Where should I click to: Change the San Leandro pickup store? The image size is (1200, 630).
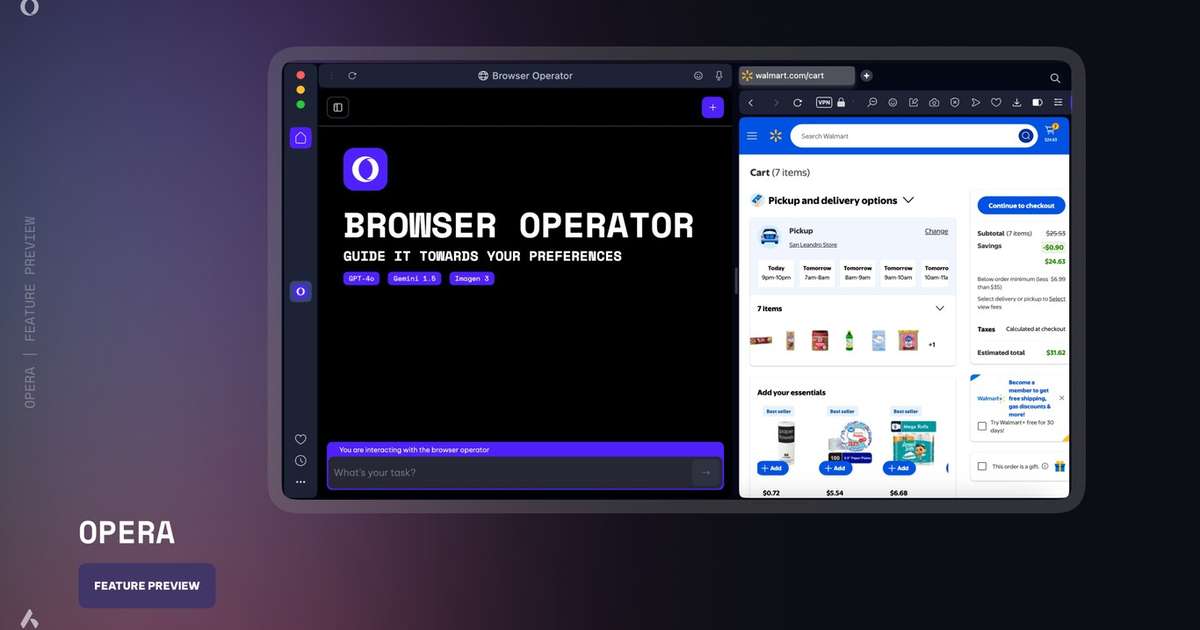tap(936, 231)
